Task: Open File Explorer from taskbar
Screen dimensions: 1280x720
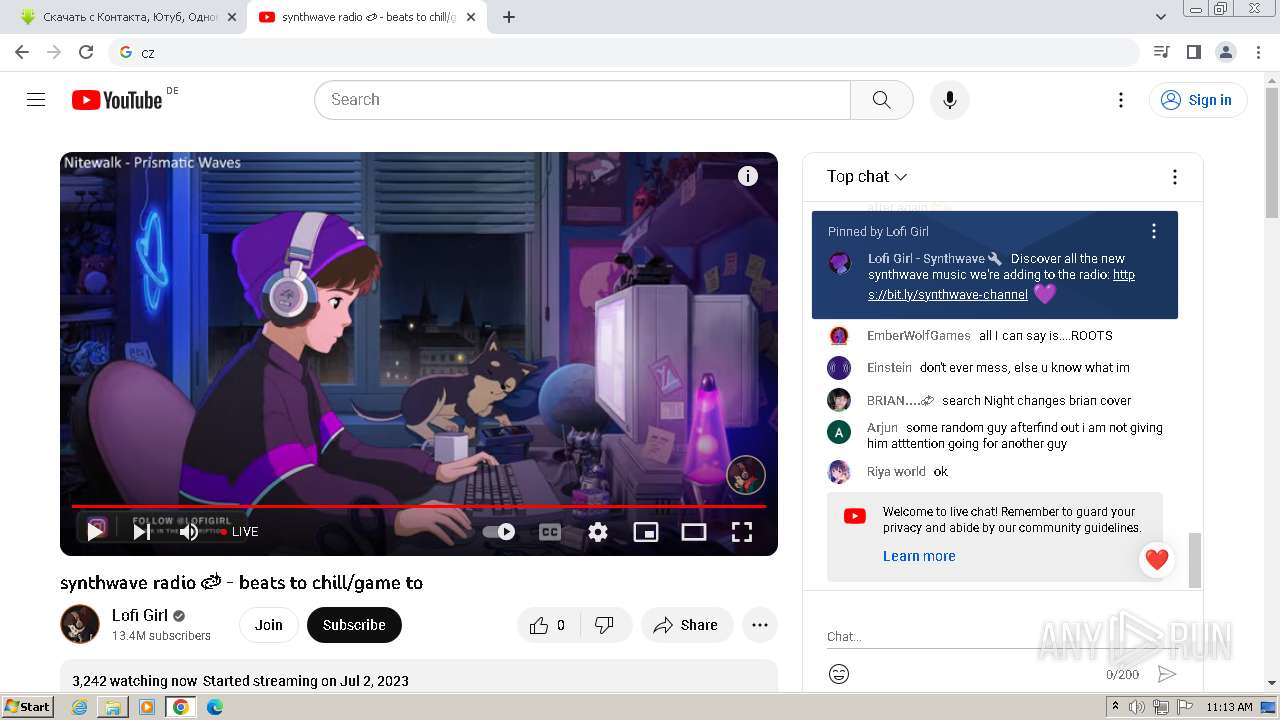Action: (113, 707)
